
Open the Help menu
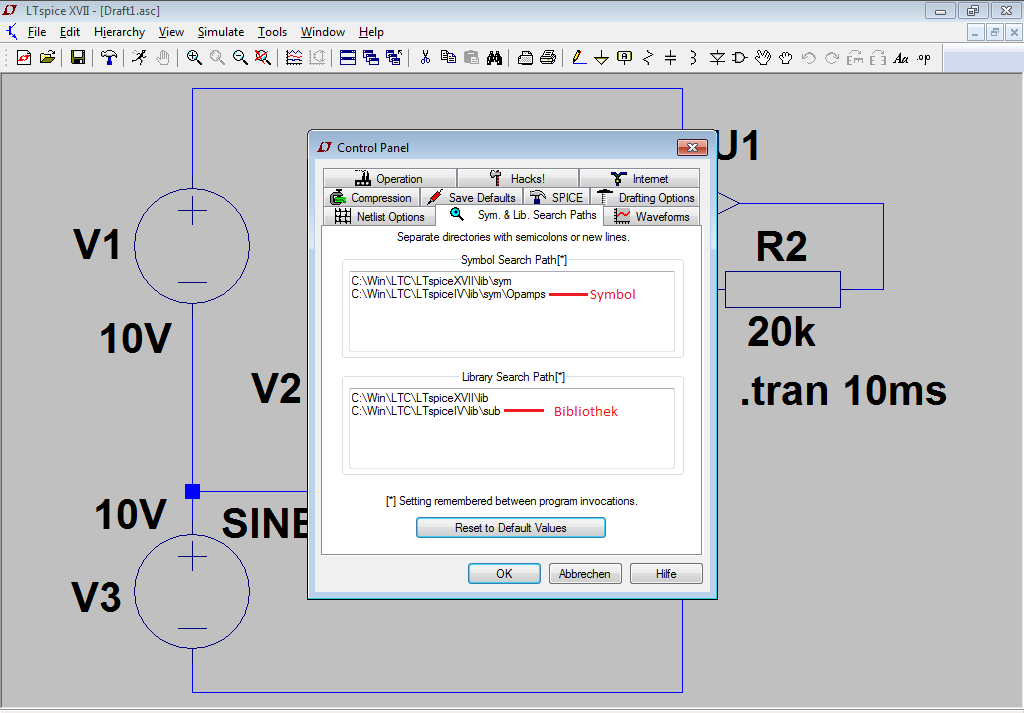[x=371, y=32]
